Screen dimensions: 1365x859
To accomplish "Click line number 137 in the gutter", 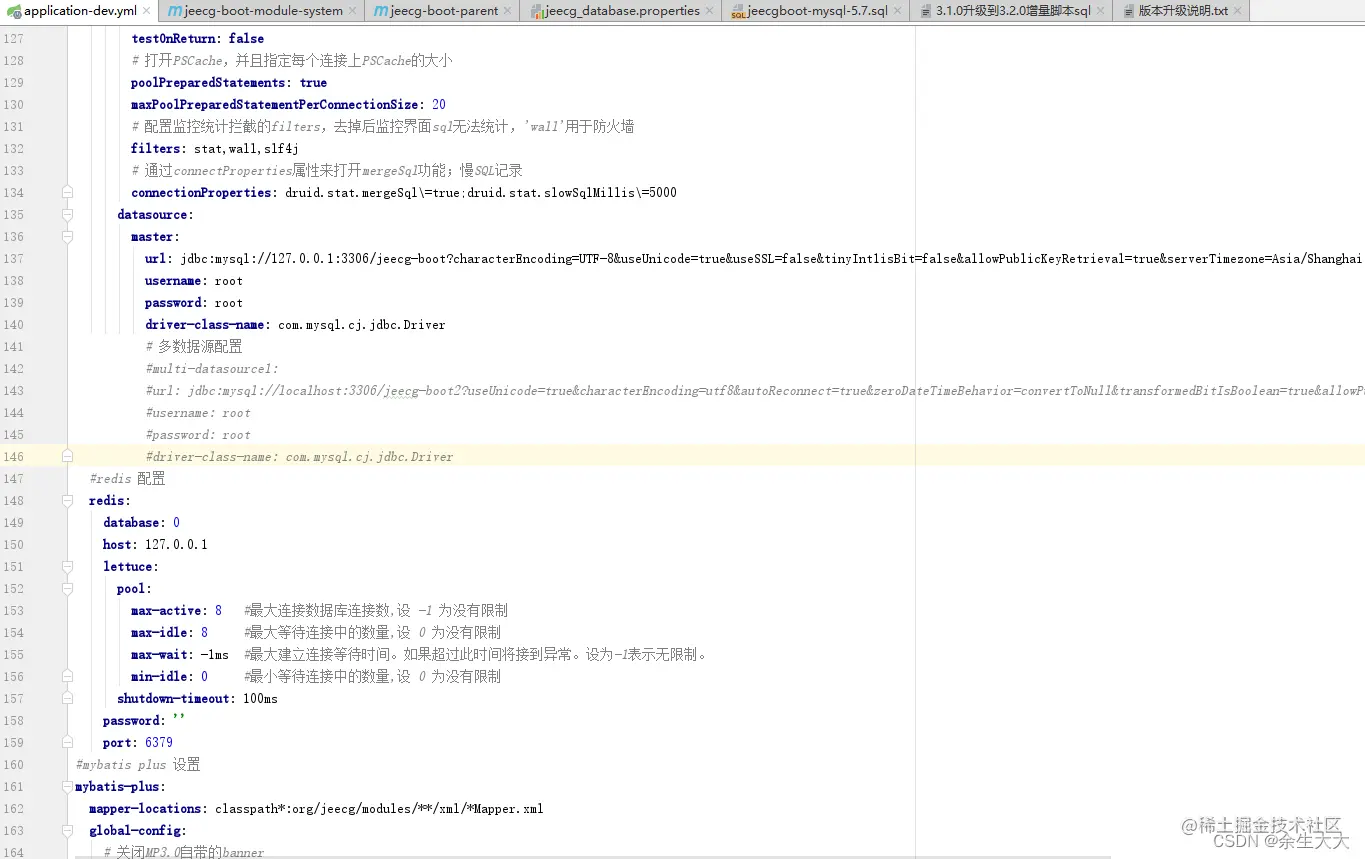I will pos(13,258).
